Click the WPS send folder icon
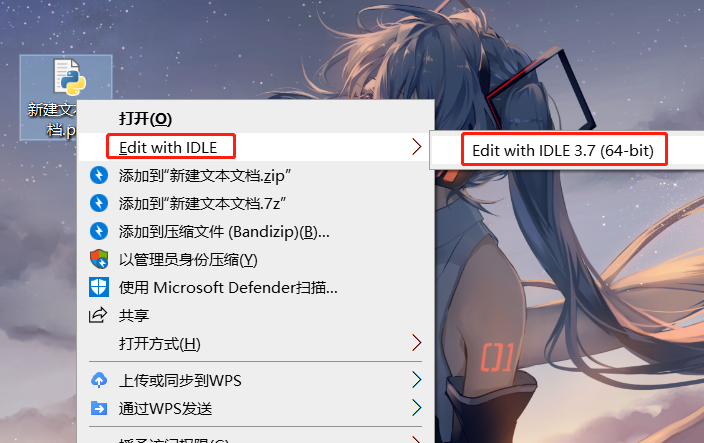Viewport: 704px width, 443px height. click(99, 408)
